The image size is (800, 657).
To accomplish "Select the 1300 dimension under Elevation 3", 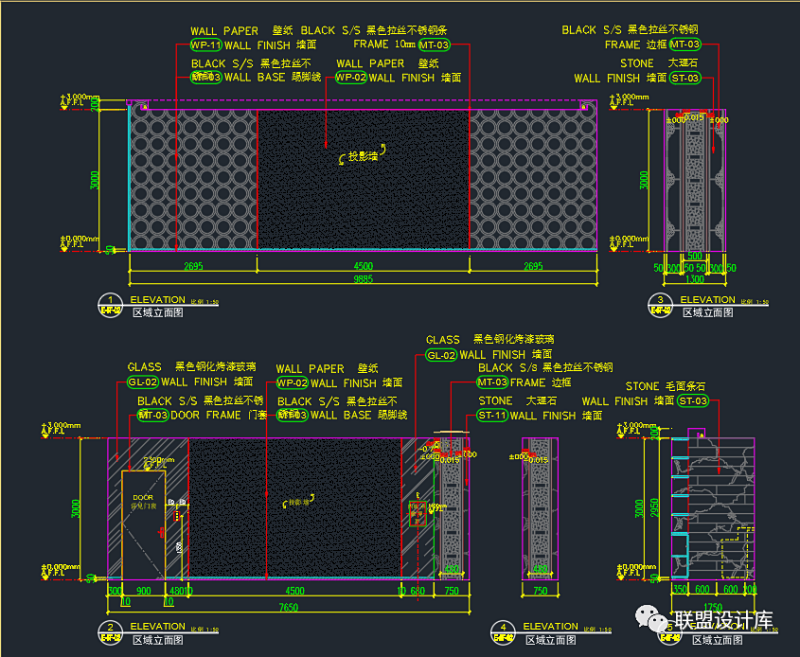I will (694, 280).
